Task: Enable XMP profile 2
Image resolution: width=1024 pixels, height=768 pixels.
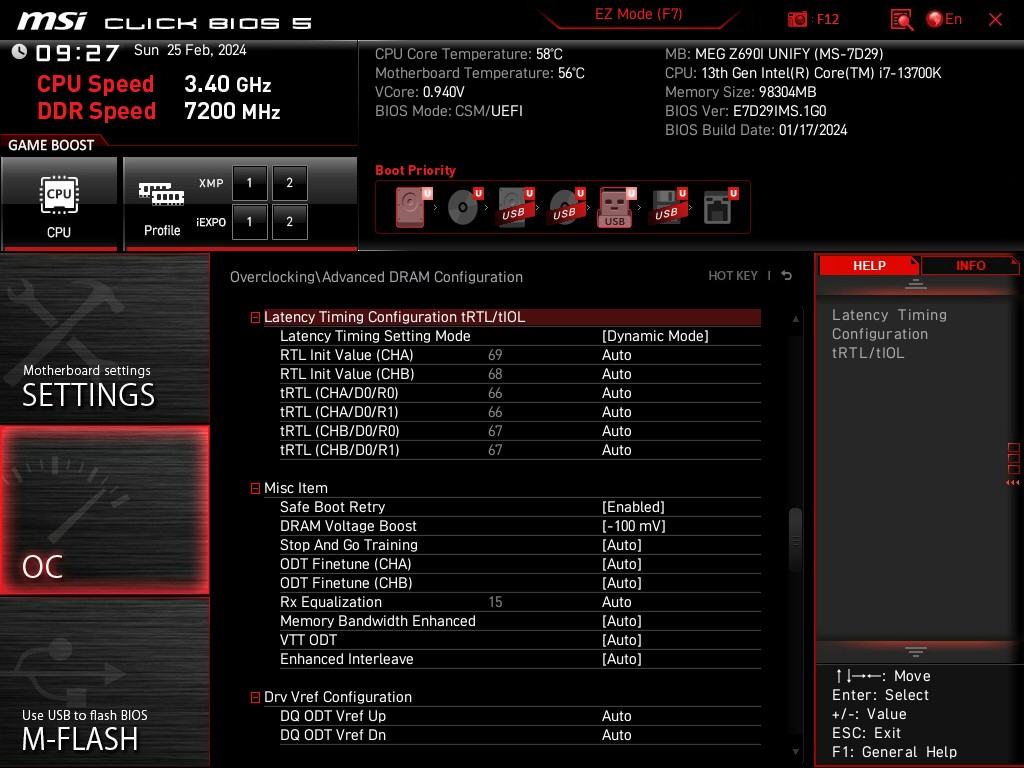Action: 289,183
